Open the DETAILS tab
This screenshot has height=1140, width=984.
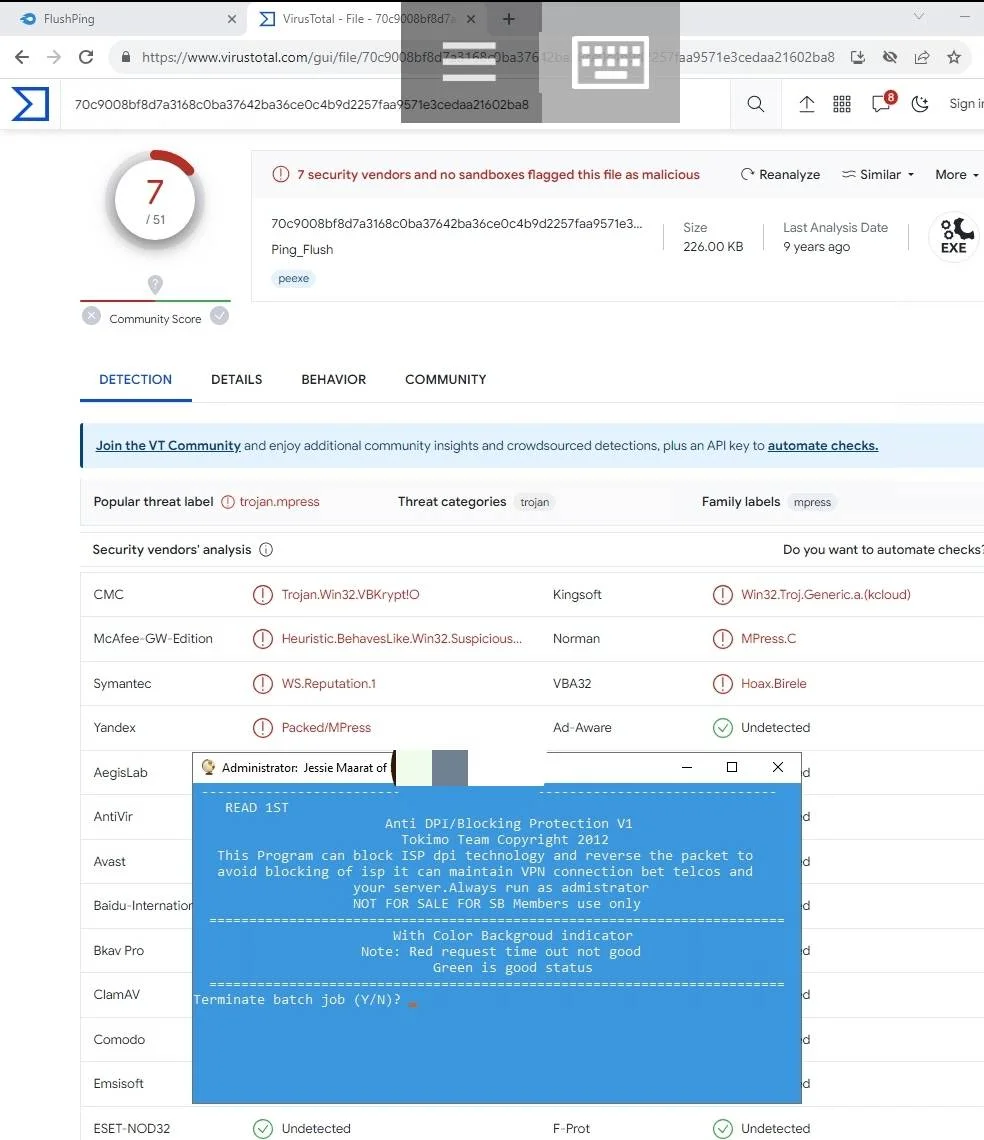[x=236, y=380]
